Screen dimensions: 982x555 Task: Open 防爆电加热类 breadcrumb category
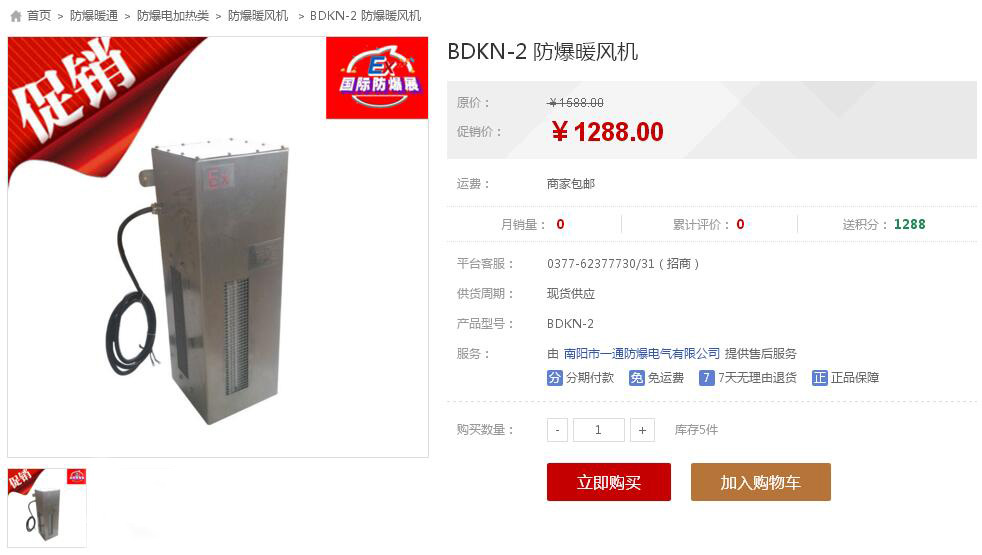pos(173,16)
